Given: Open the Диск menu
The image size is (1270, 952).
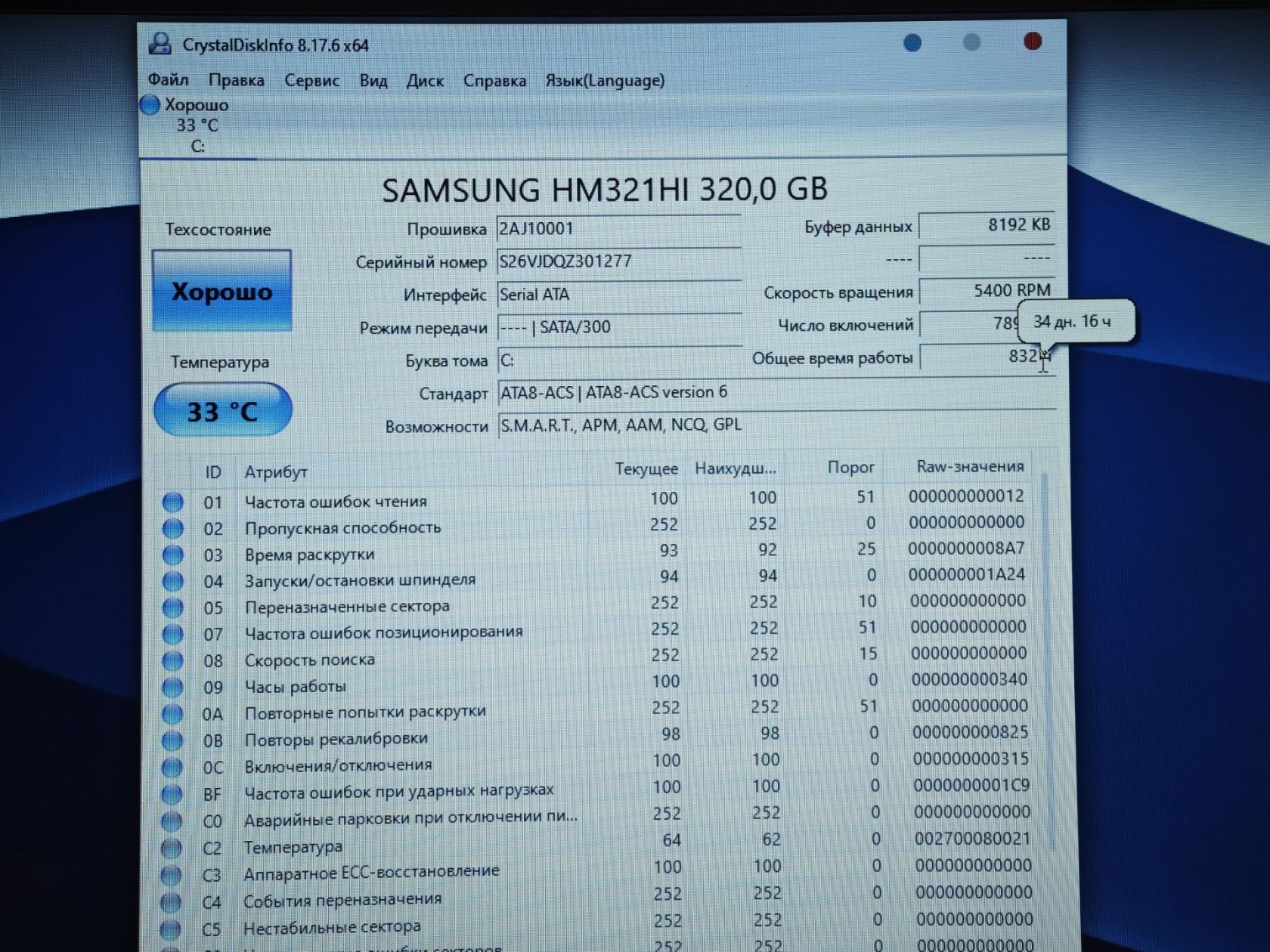Looking at the screenshot, I should click(x=425, y=81).
